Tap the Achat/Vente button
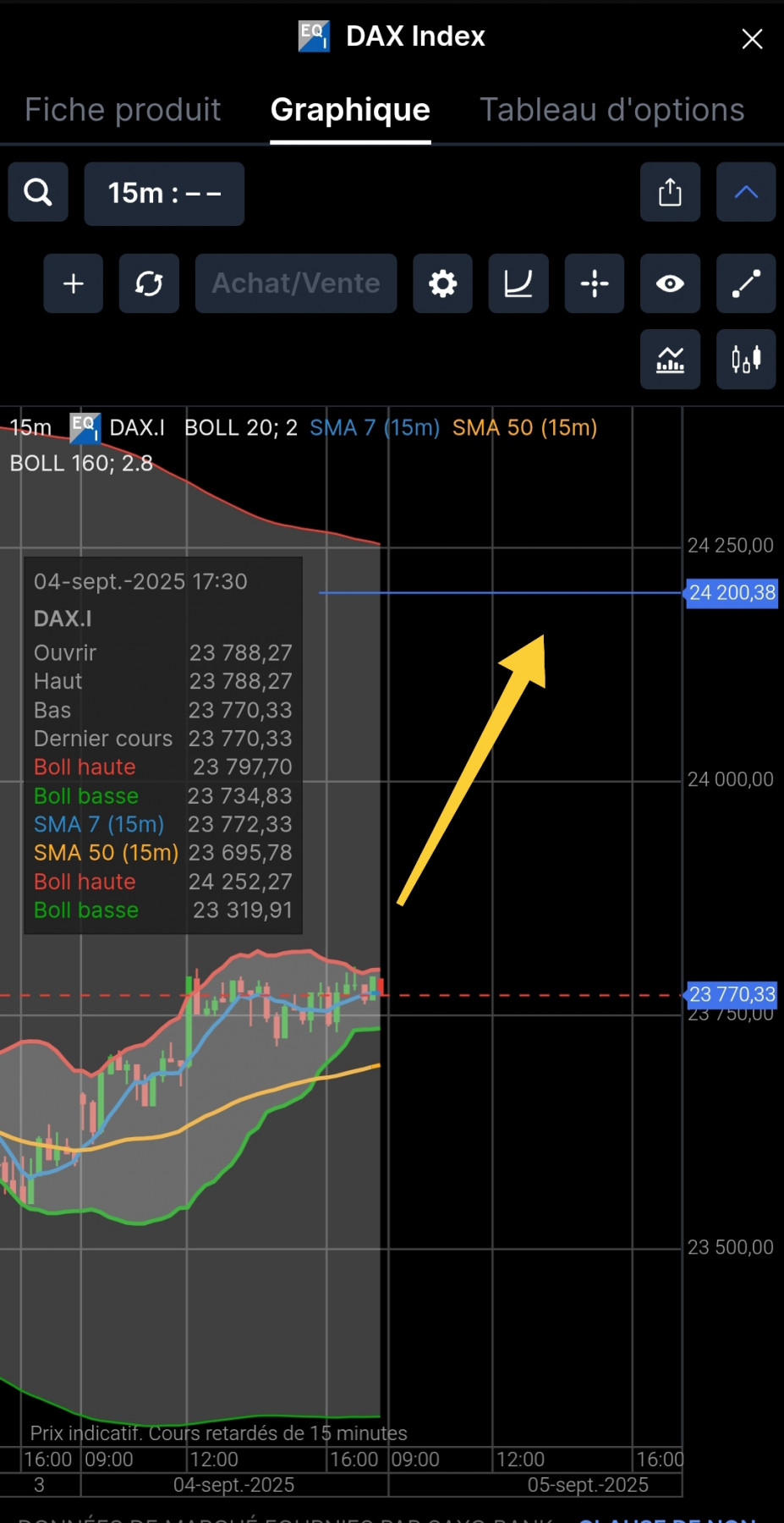 pos(296,283)
